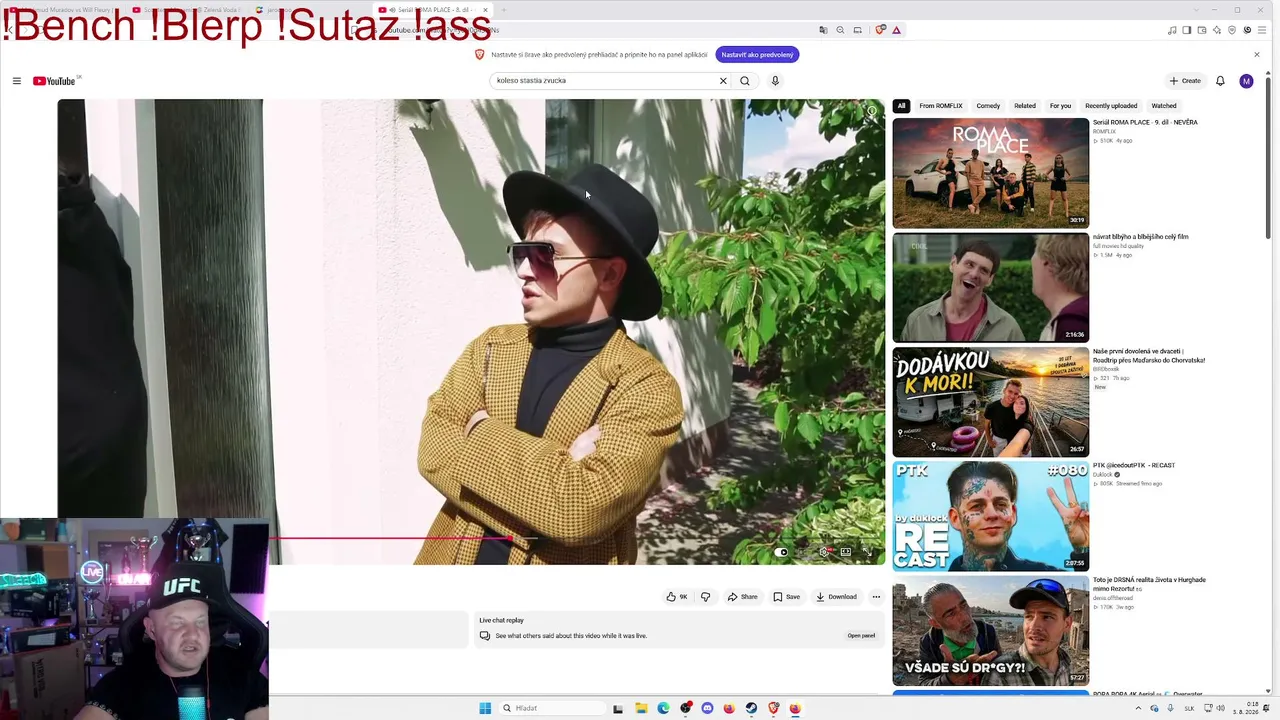Click the Share button
Image resolution: width=1280 pixels, height=720 pixels.
point(742,597)
